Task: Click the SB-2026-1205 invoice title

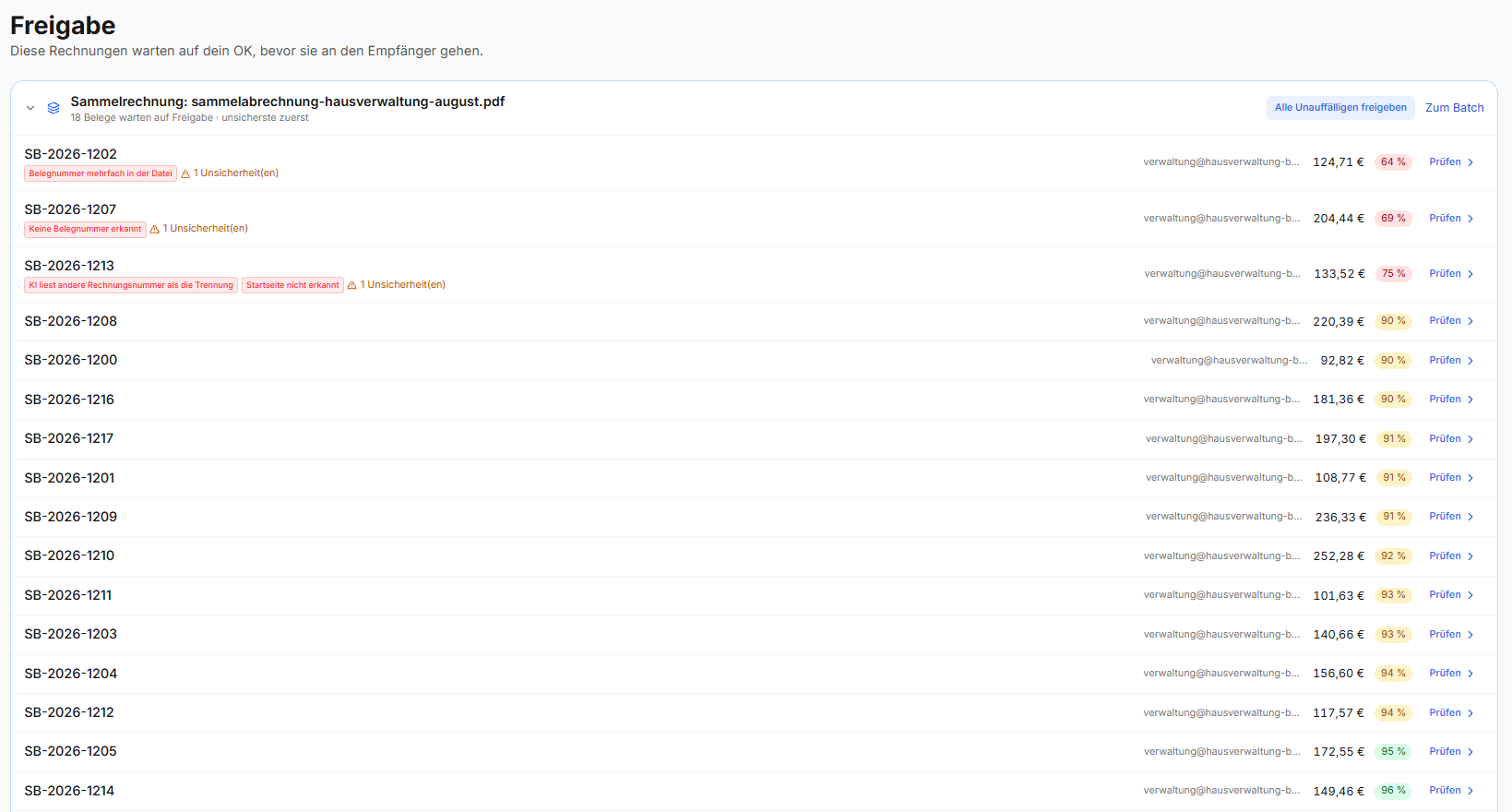Action: [x=71, y=751]
